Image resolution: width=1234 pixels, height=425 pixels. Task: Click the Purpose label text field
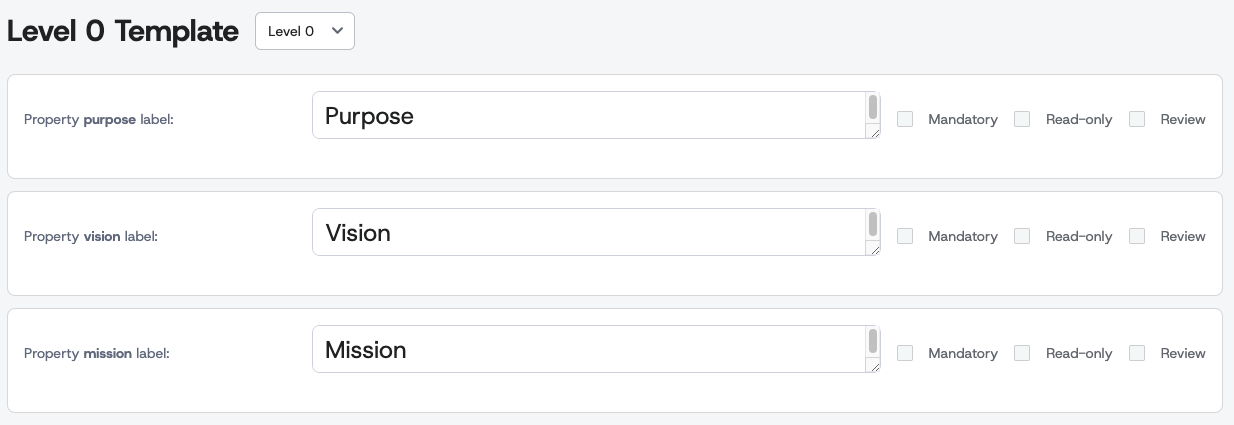tap(588, 116)
